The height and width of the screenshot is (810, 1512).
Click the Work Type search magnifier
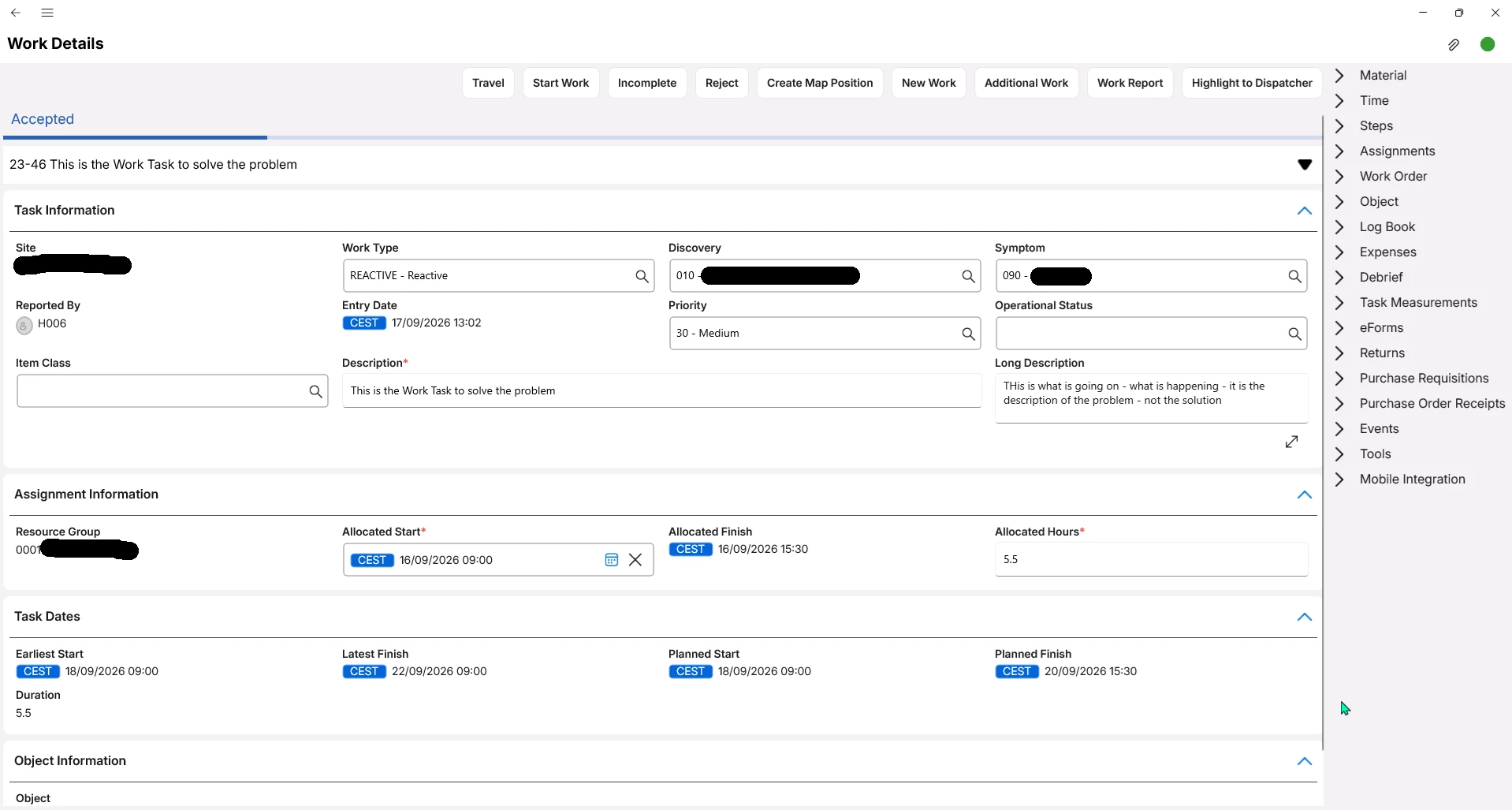[642, 276]
